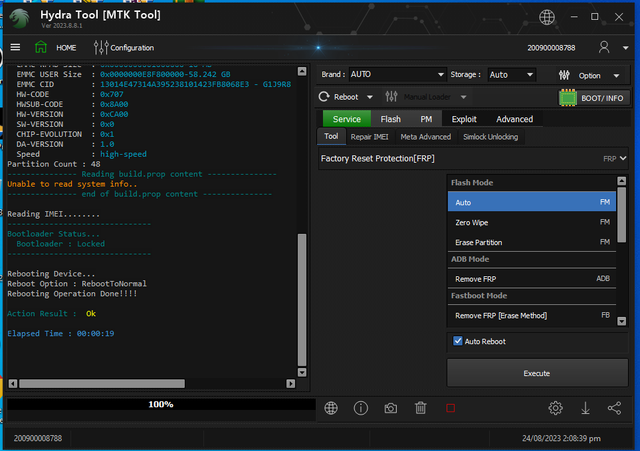Open settings gear icon at bottom
640x451 pixels.
pyautogui.click(x=556, y=408)
